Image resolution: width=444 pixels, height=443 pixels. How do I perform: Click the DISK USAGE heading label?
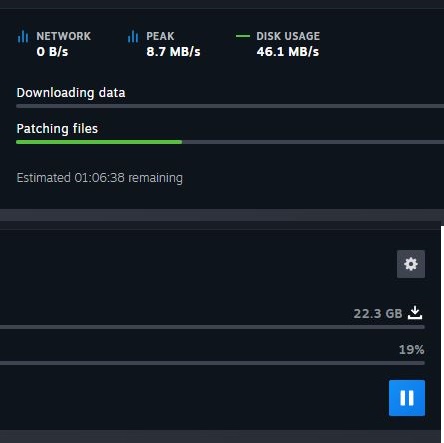click(288, 36)
